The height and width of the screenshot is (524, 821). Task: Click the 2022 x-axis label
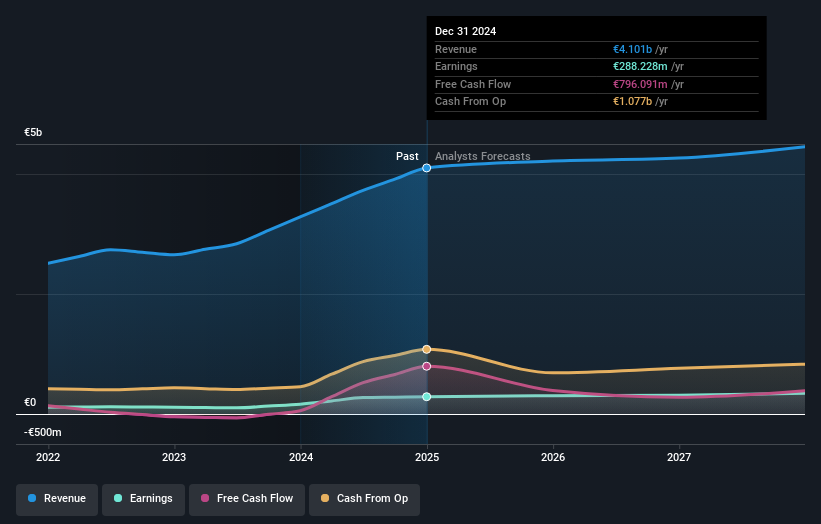point(48,458)
